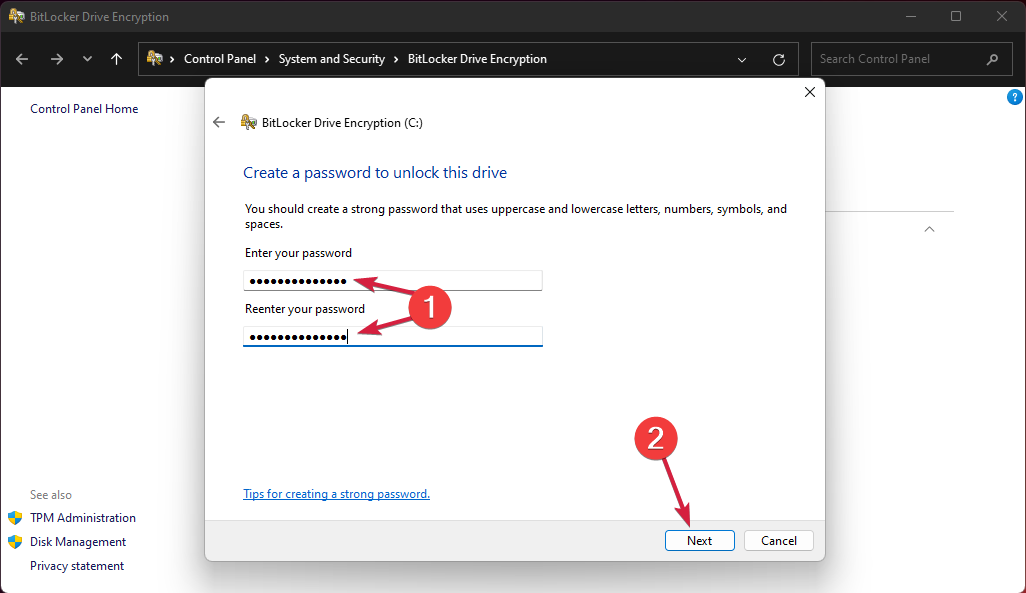Navigate to System and Security breadcrumb
1026x593 pixels.
click(x=332, y=58)
